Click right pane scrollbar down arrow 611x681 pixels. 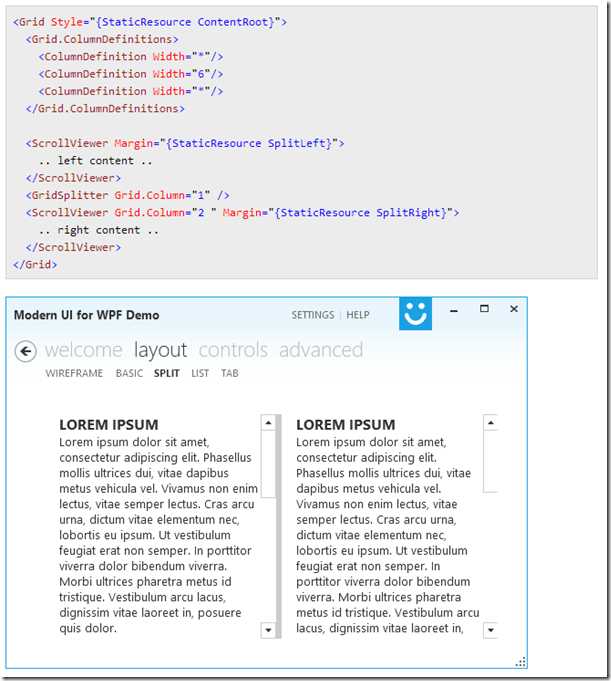click(491, 630)
